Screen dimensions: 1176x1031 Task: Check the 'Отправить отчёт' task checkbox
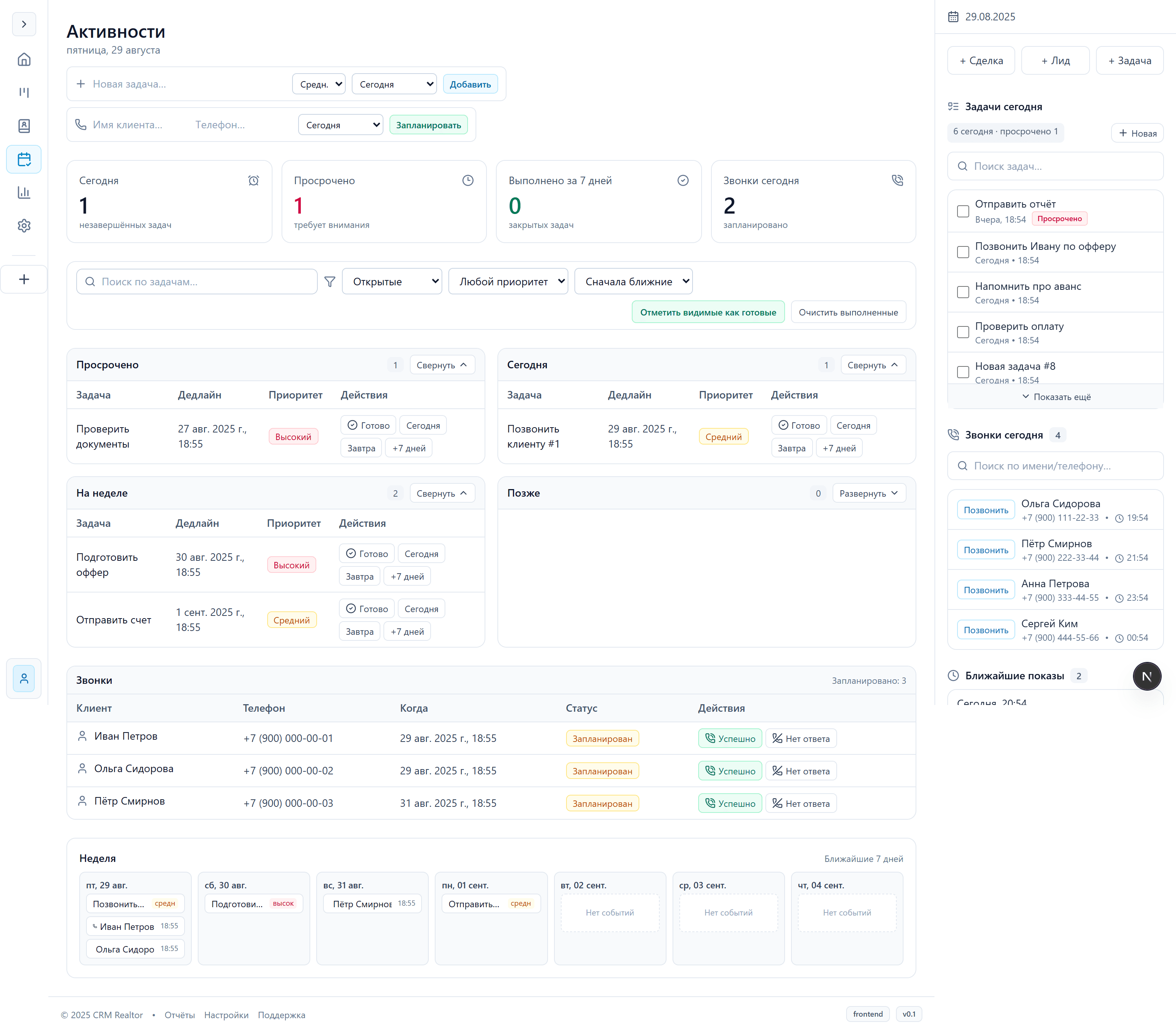962,211
